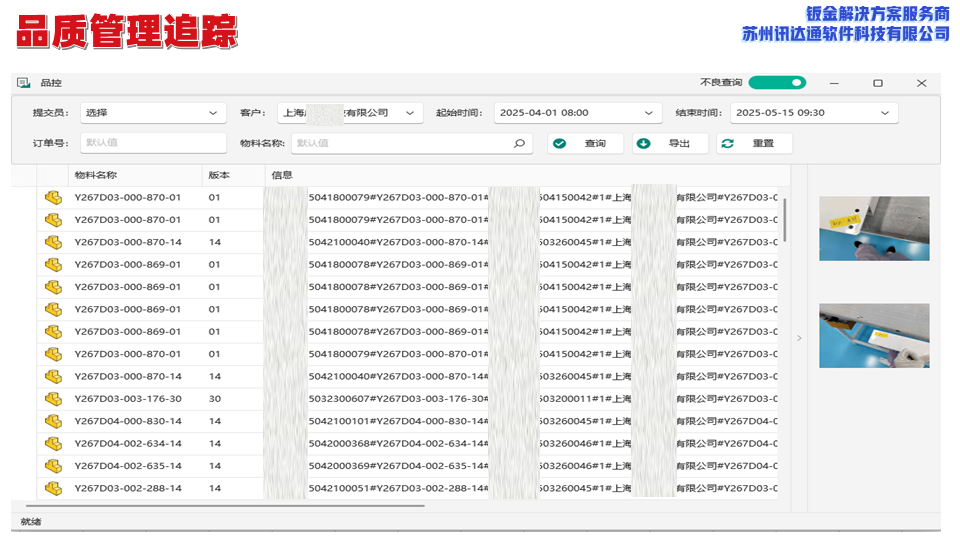Click the part icon for row Y267D03-002-288-14

pyautogui.click(x=53, y=488)
